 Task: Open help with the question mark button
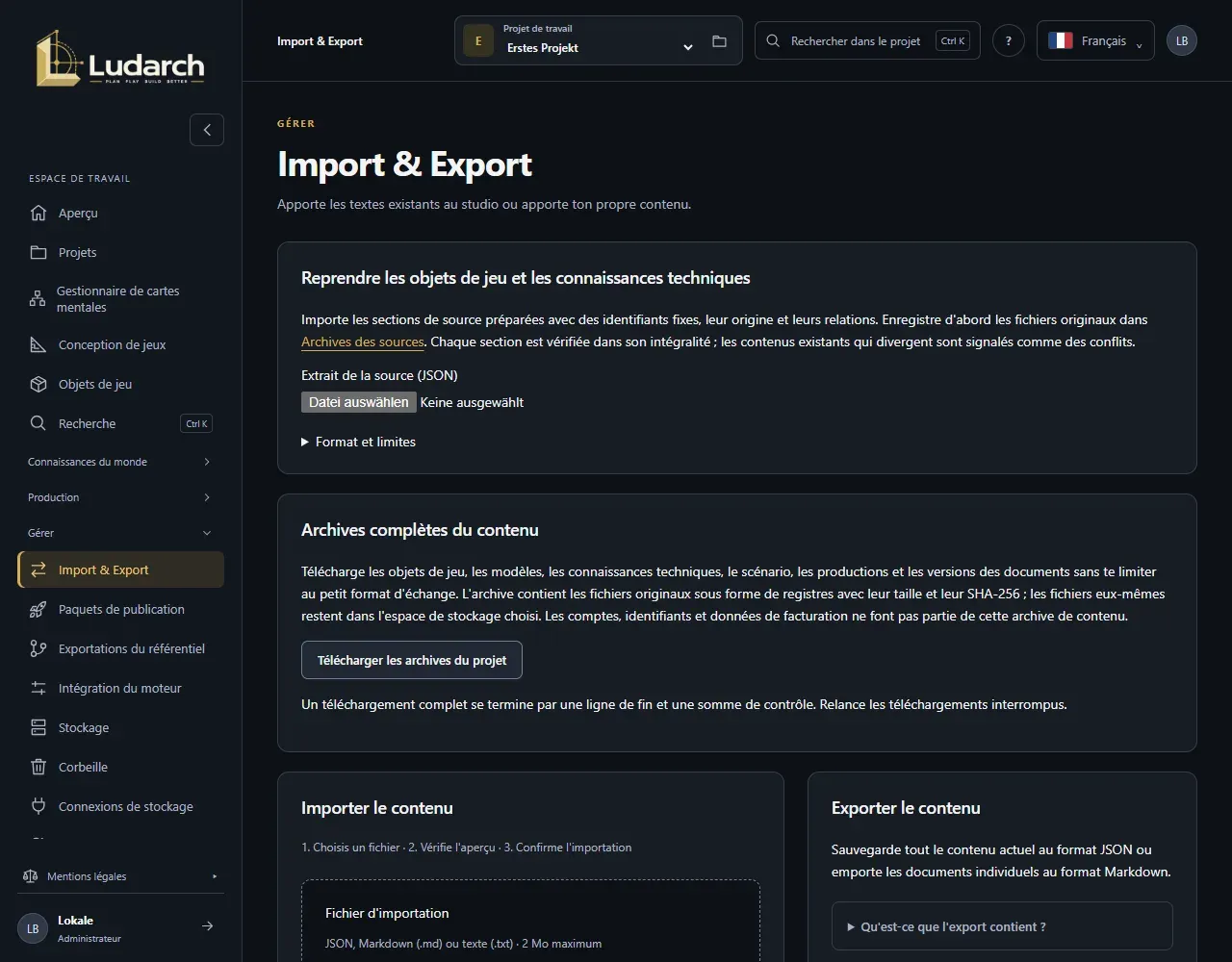pyautogui.click(x=1009, y=41)
